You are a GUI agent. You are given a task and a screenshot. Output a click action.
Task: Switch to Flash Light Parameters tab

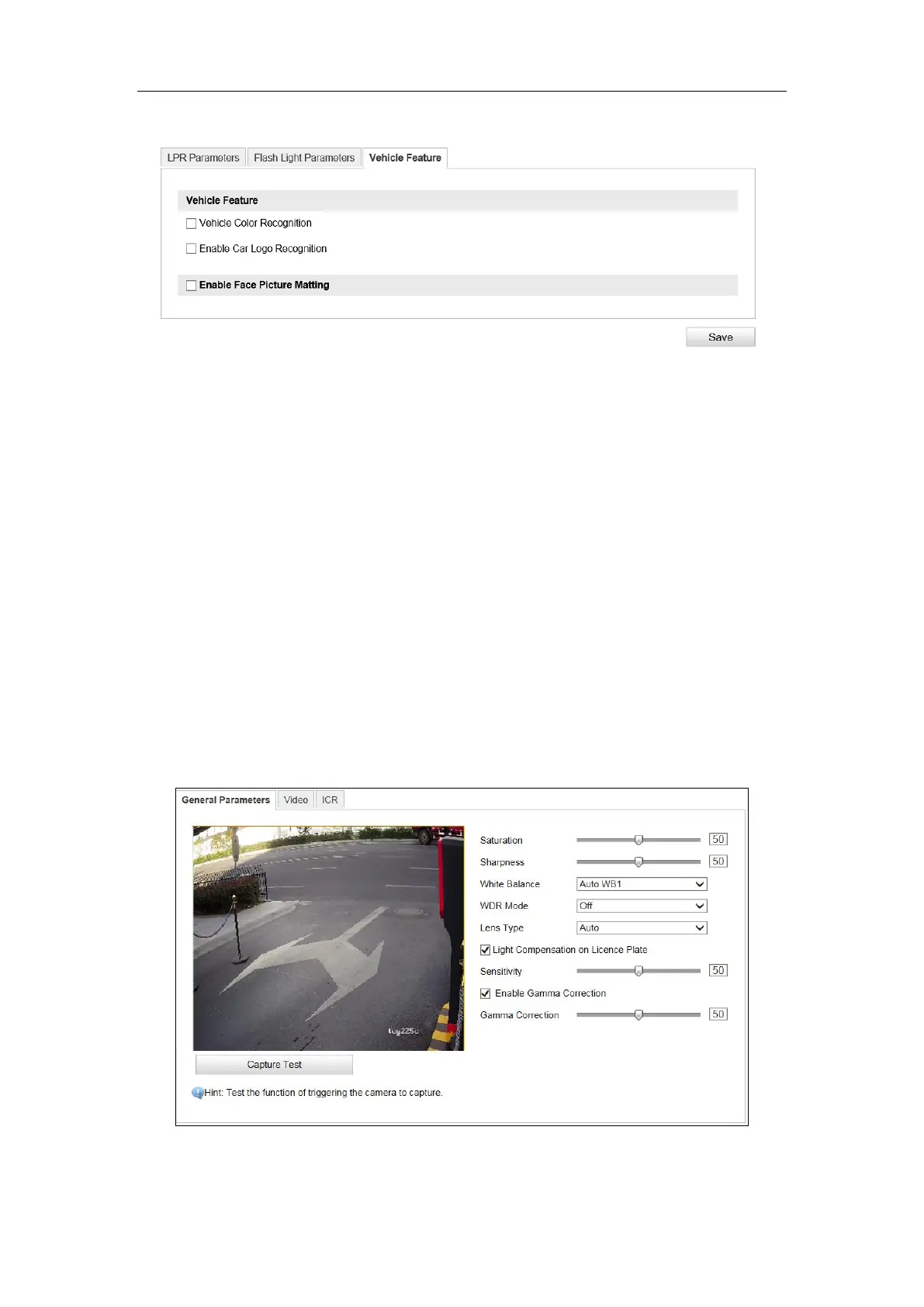[x=304, y=158]
